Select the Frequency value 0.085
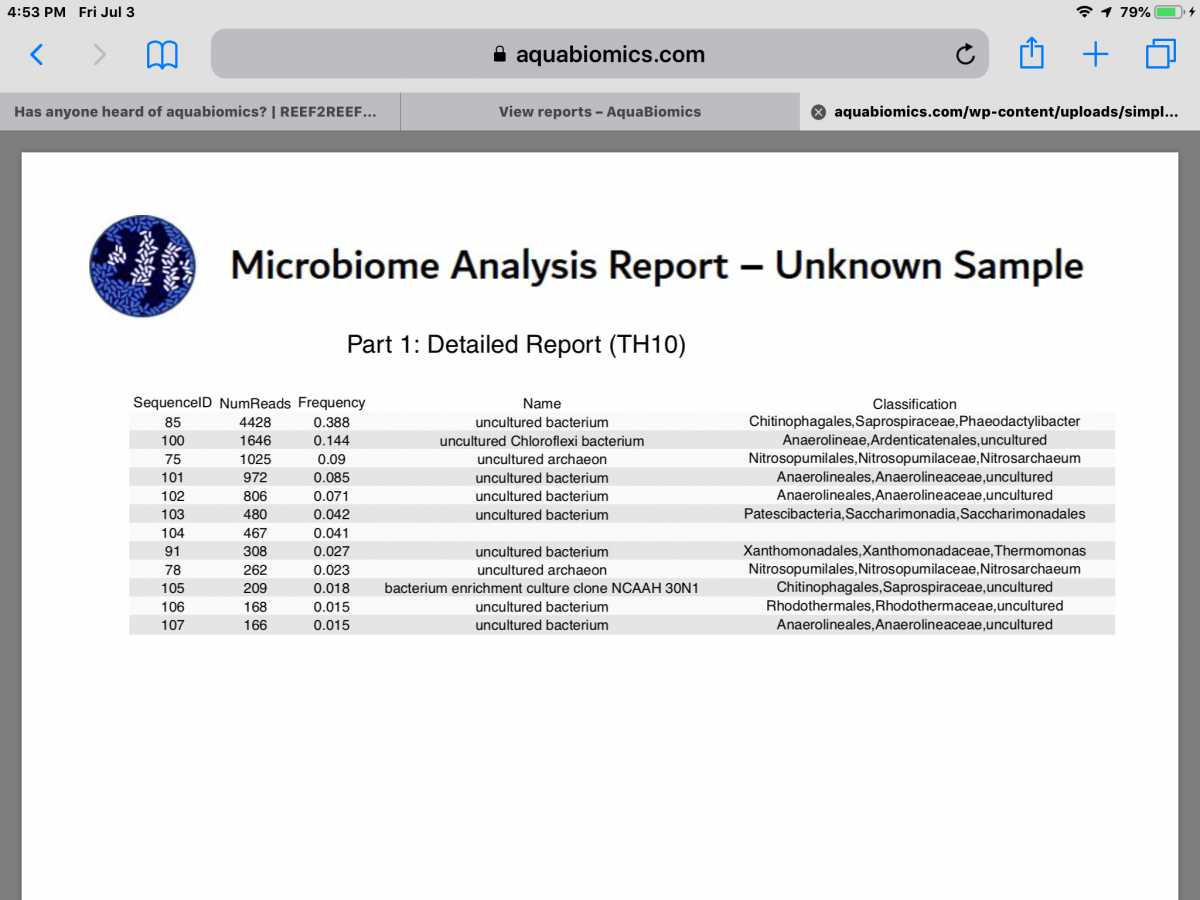The width and height of the screenshot is (1200, 900). pos(332,477)
